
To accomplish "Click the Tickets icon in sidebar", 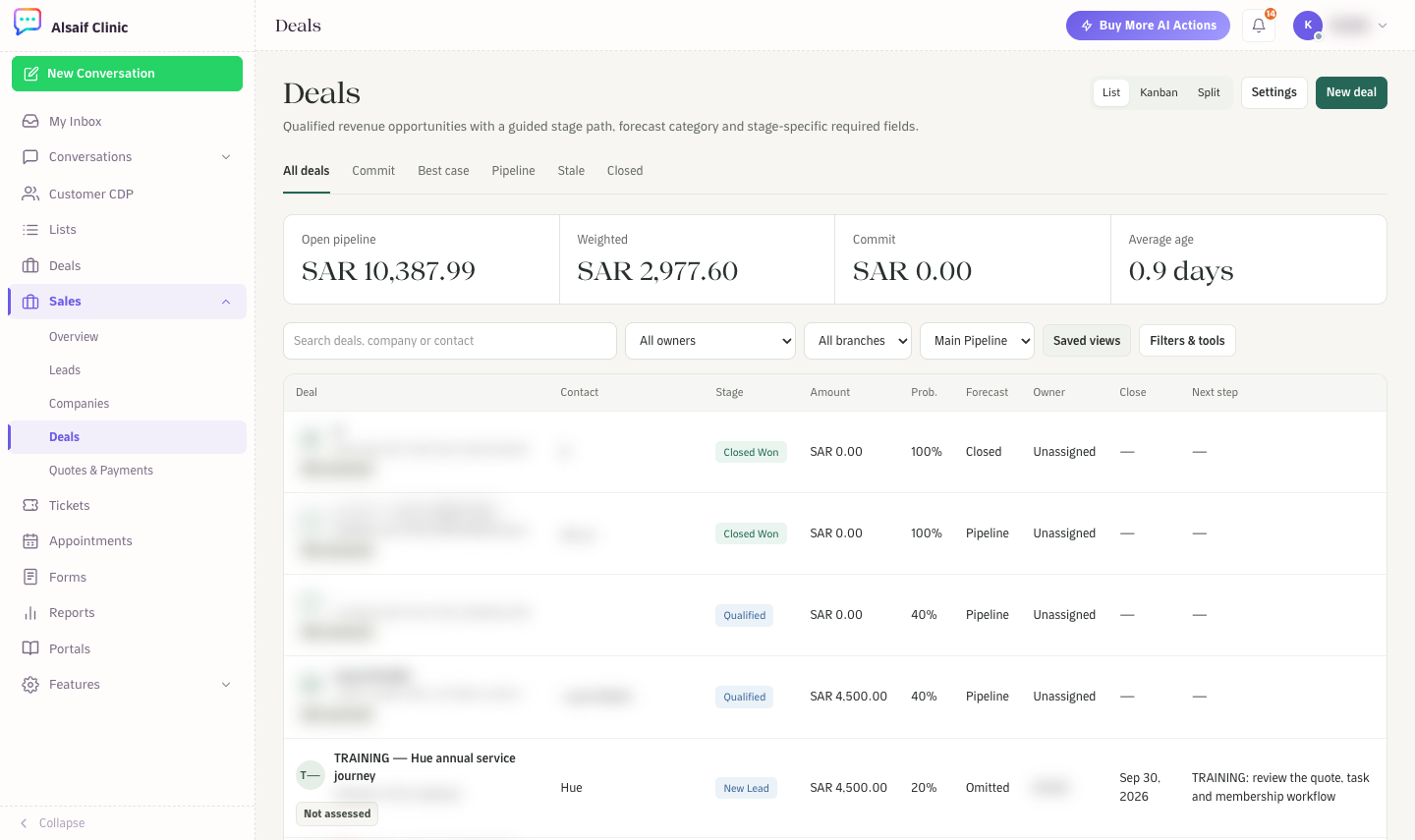I will click(x=30, y=505).
